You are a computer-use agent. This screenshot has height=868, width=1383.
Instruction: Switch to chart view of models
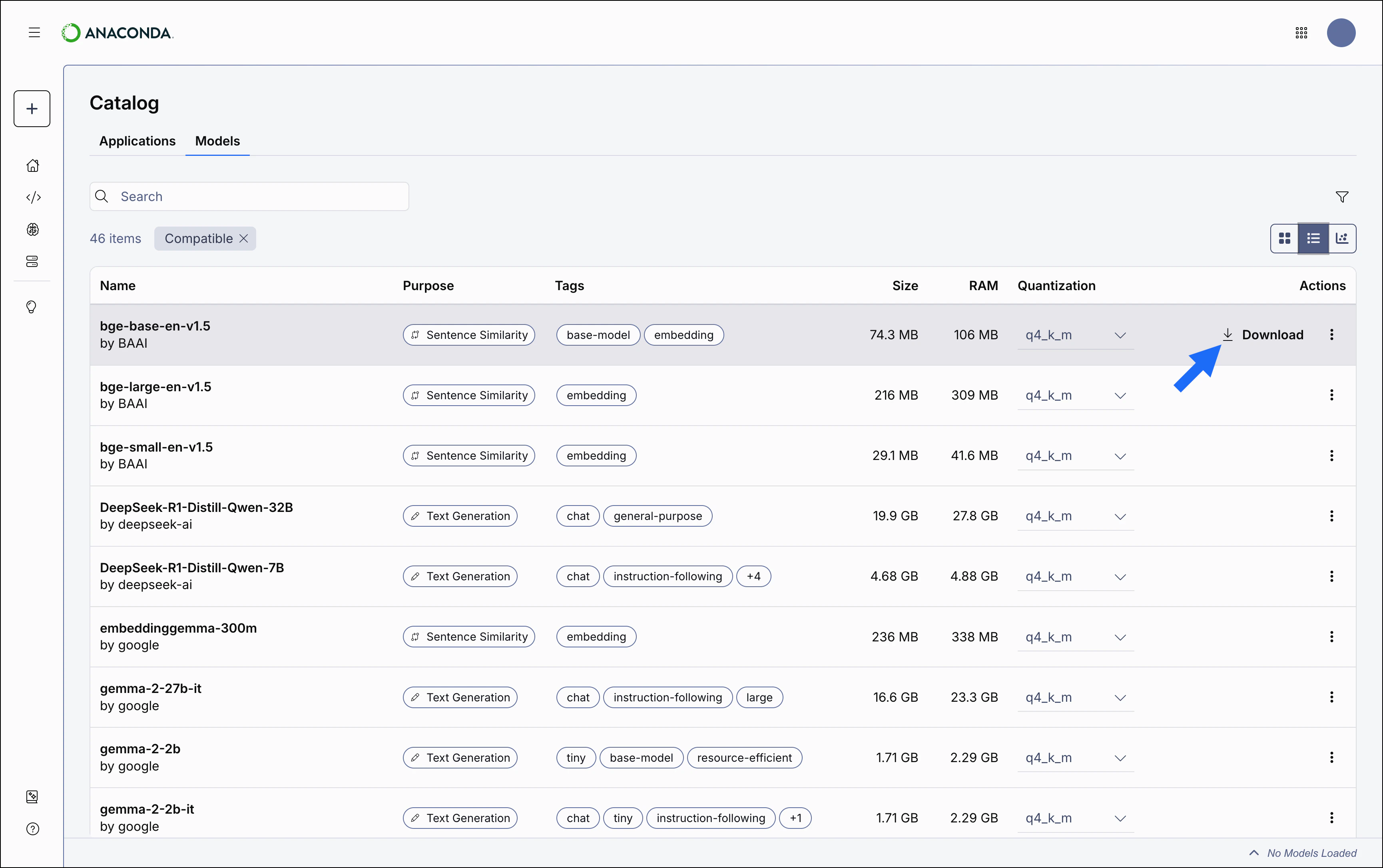1342,238
